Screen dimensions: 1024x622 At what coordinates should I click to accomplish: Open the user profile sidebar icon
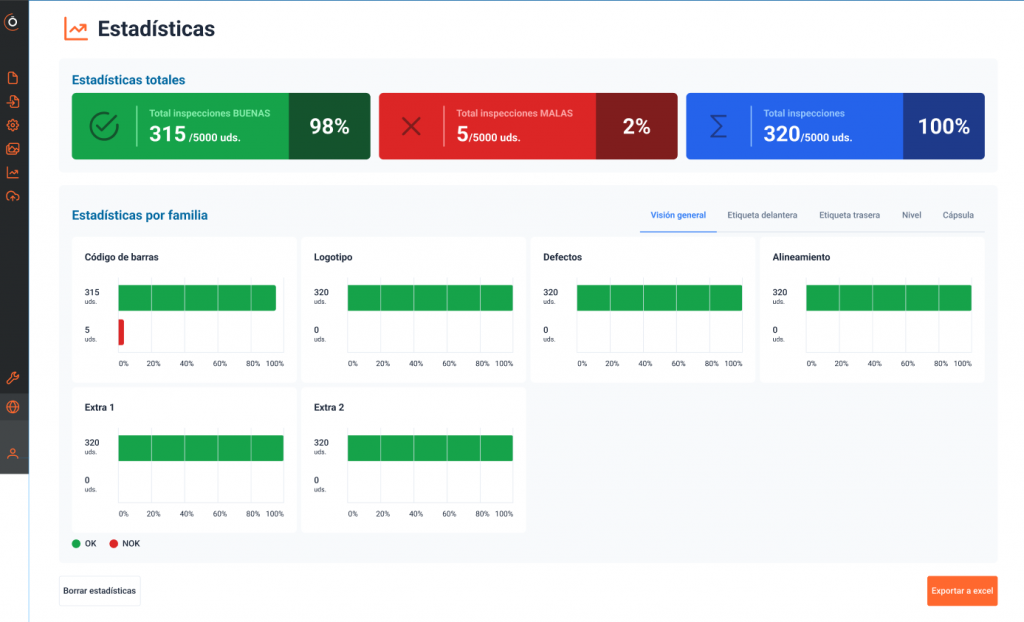click(x=13, y=453)
